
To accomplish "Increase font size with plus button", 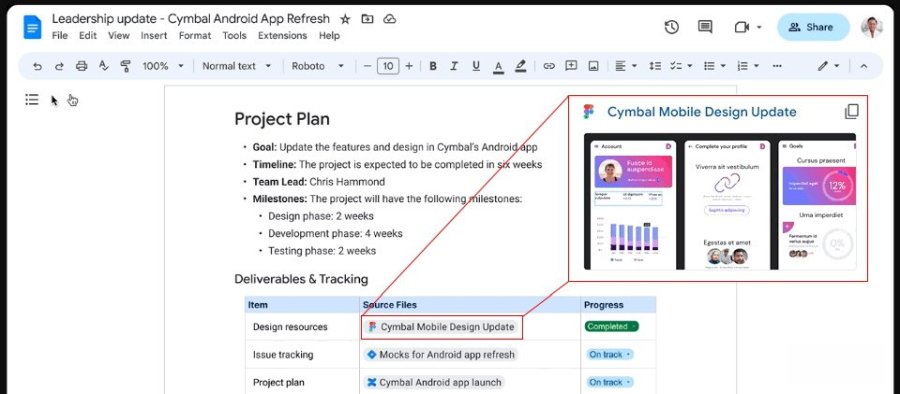I will (x=409, y=66).
